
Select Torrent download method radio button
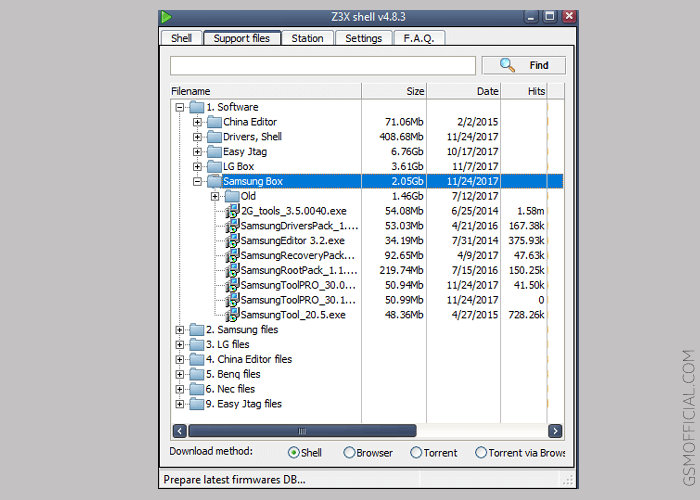click(x=416, y=453)
